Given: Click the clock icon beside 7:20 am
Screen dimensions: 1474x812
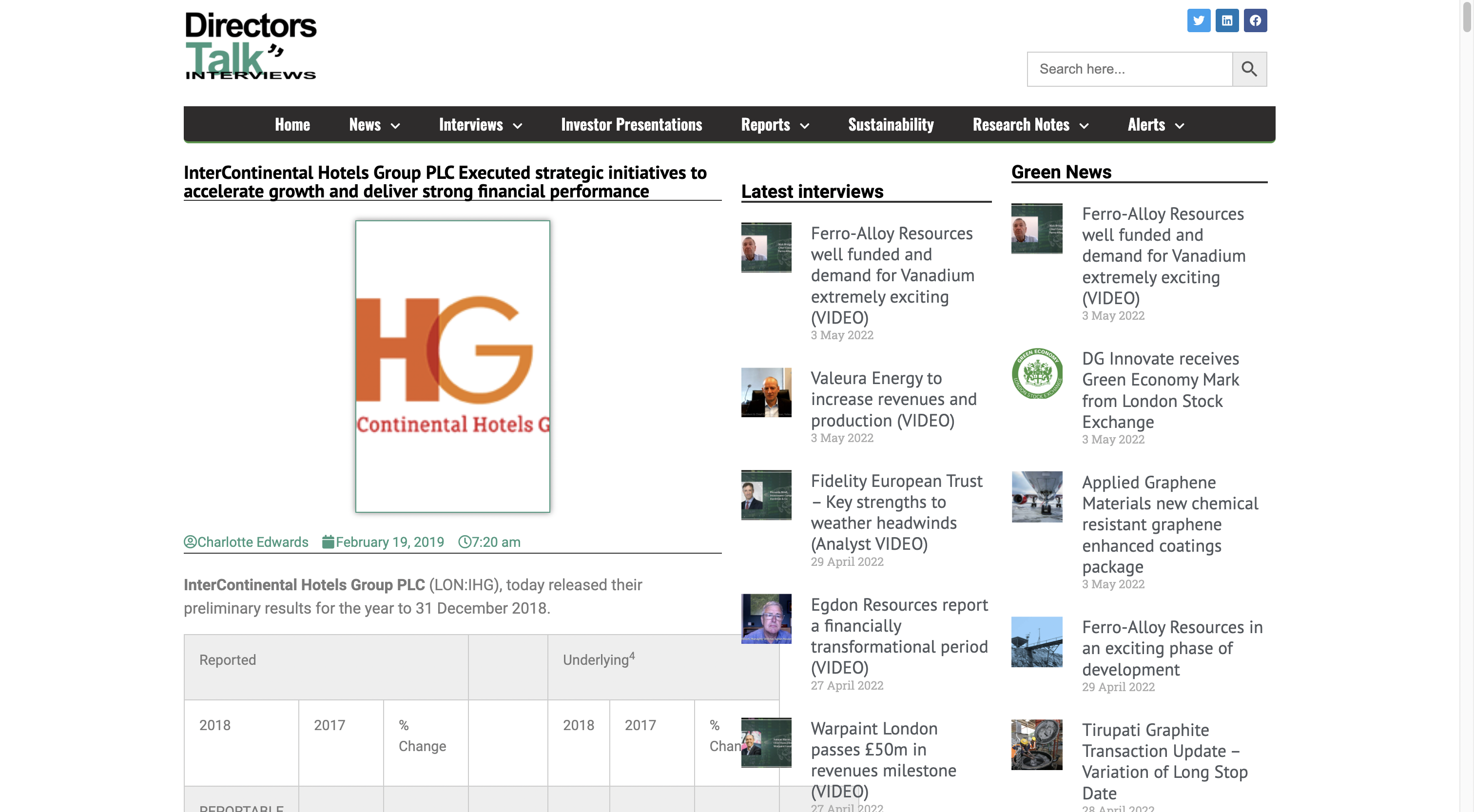Looking at the screenshot, I should tap(465, 541).
